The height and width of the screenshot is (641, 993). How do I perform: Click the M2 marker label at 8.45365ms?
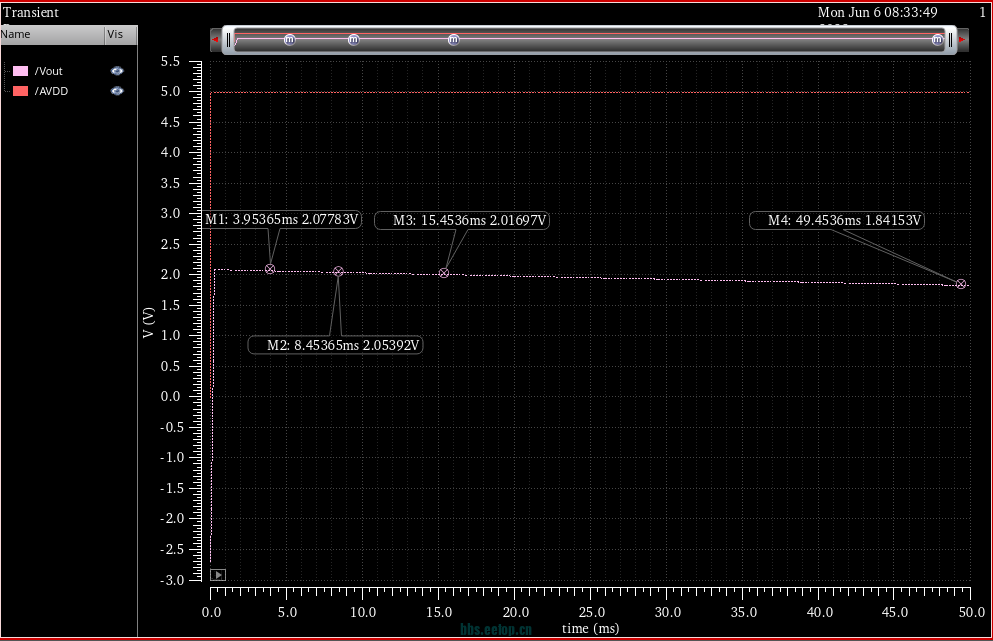[336, 345]
